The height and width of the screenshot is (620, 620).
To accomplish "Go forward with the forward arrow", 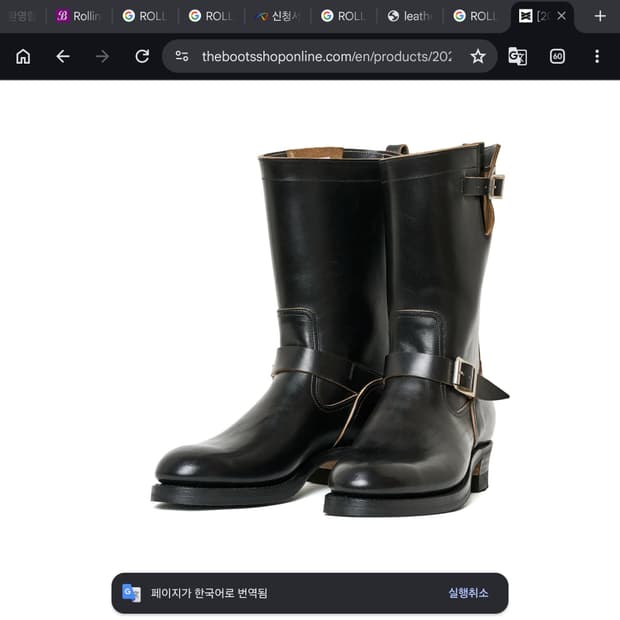I will (x=102, y=57).
